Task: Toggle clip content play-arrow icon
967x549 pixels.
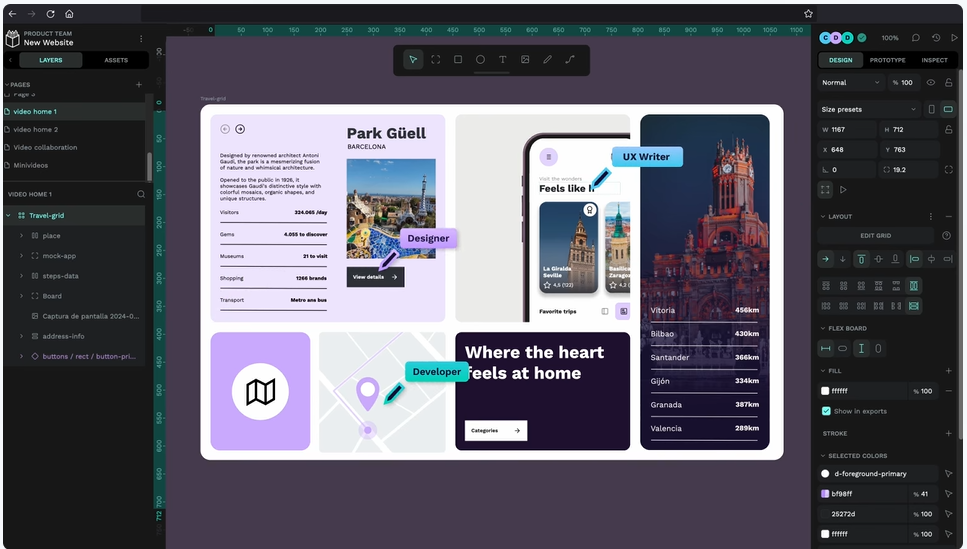Action: (843, 189)
